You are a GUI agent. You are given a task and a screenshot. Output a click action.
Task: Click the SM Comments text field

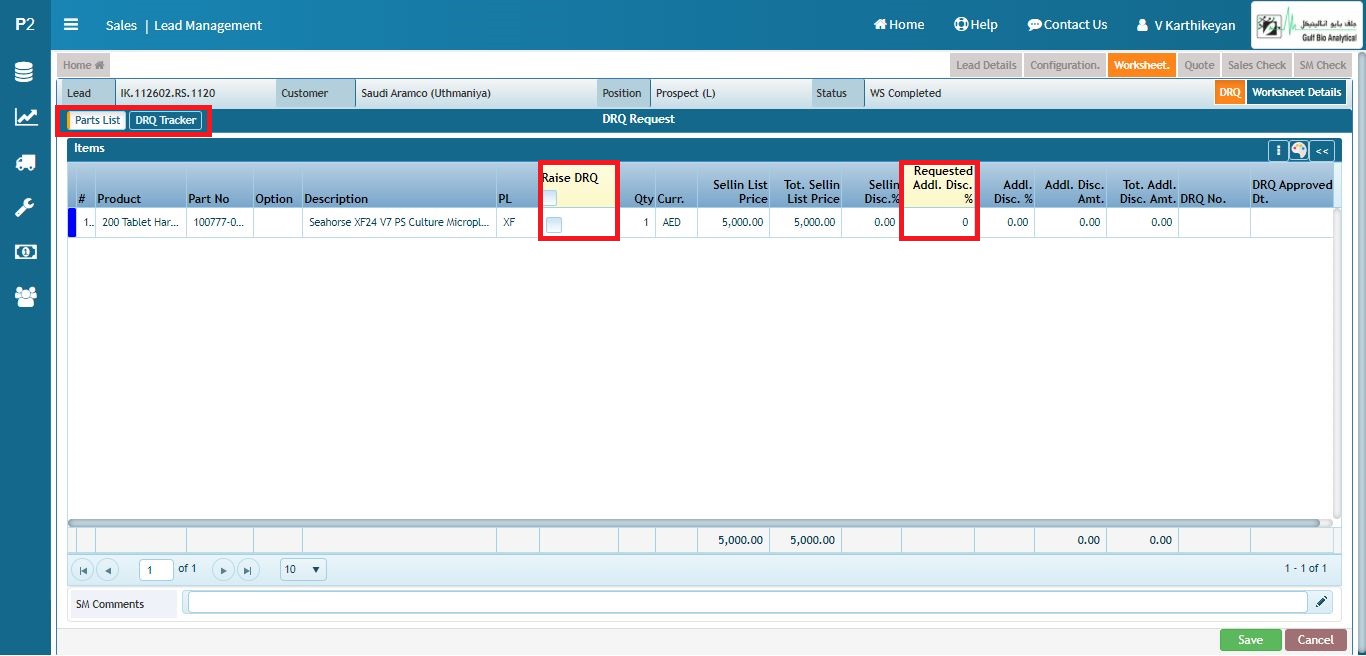[x=747, y=602]
